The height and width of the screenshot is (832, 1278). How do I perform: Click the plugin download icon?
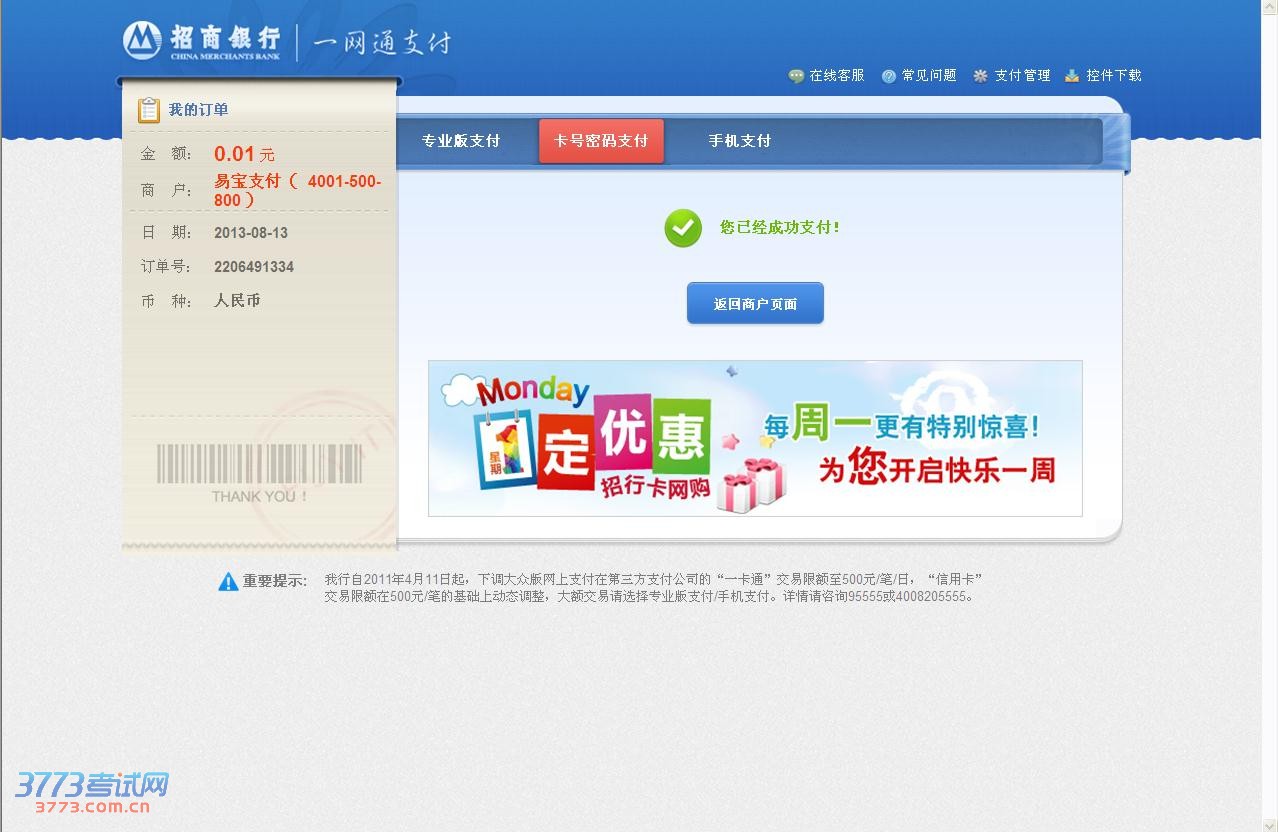[x=1072, y=76]
